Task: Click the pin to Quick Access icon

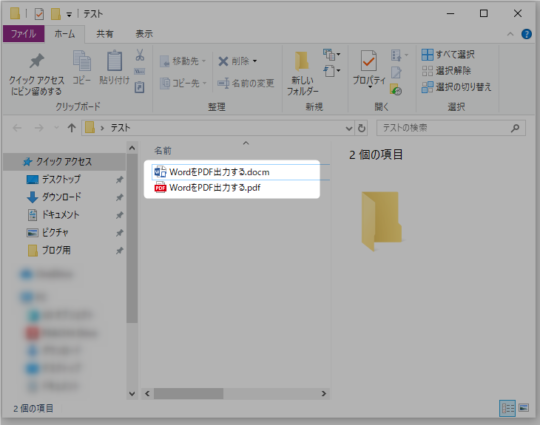Action: [37, 61]
